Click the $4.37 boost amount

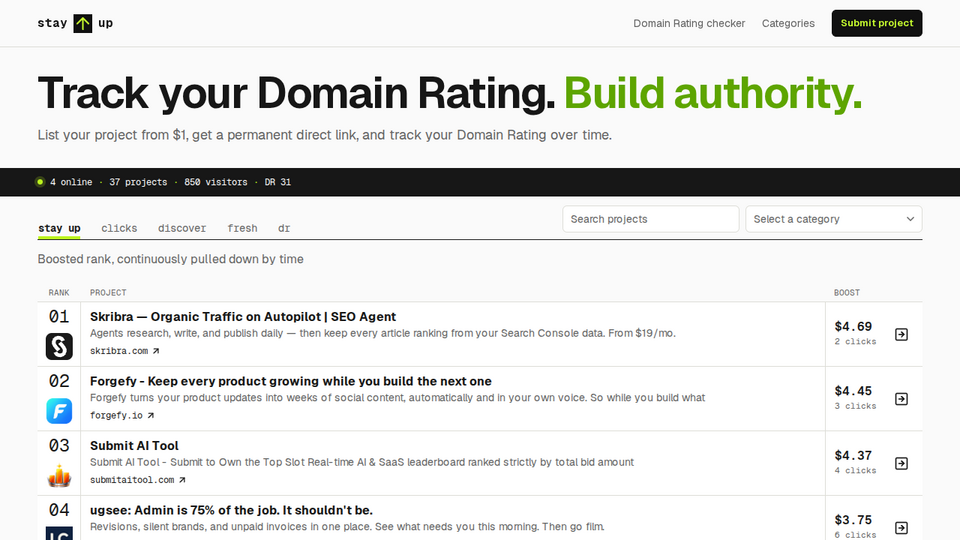[853, 456]
